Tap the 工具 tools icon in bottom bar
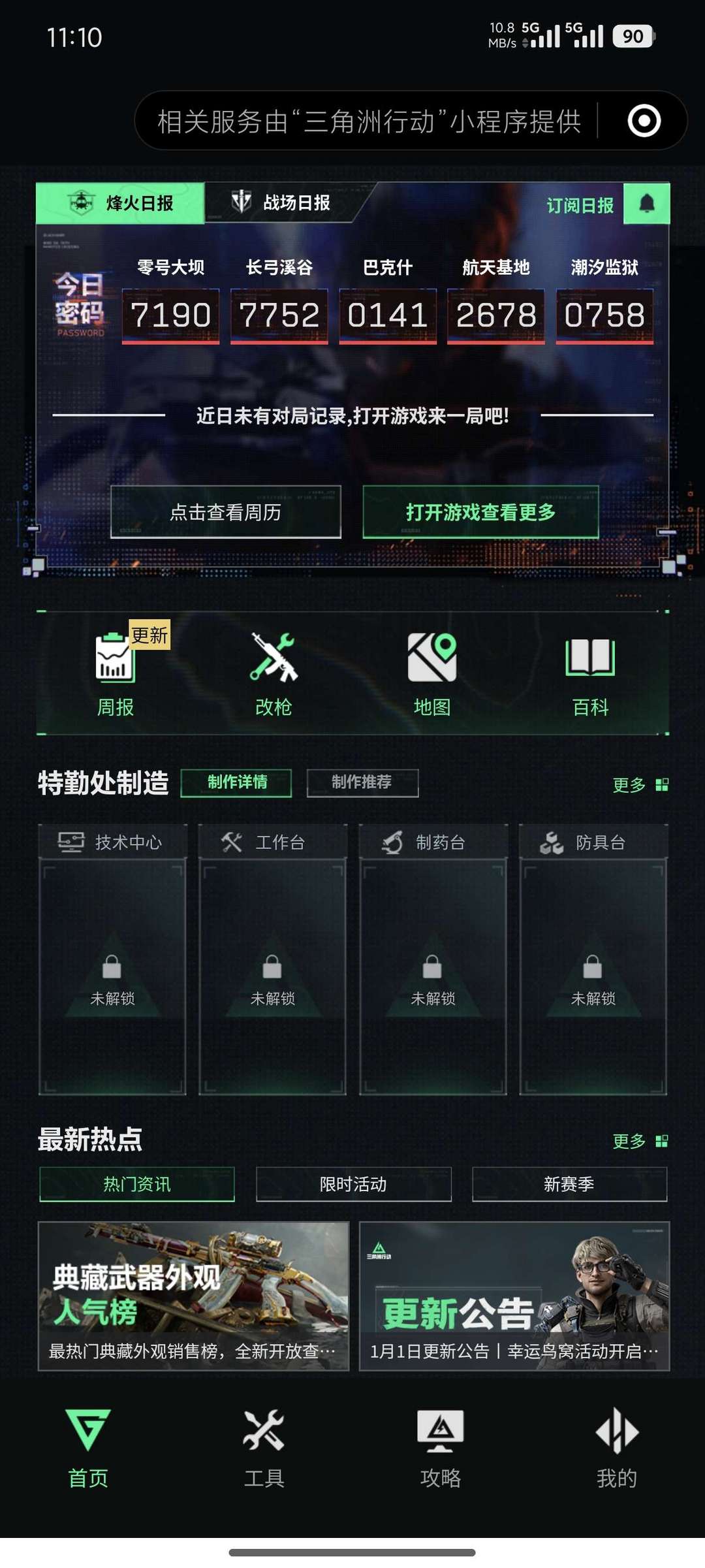Image resolution: width=705 pixels, height=1568 pixels. (x=264, y=1430)
